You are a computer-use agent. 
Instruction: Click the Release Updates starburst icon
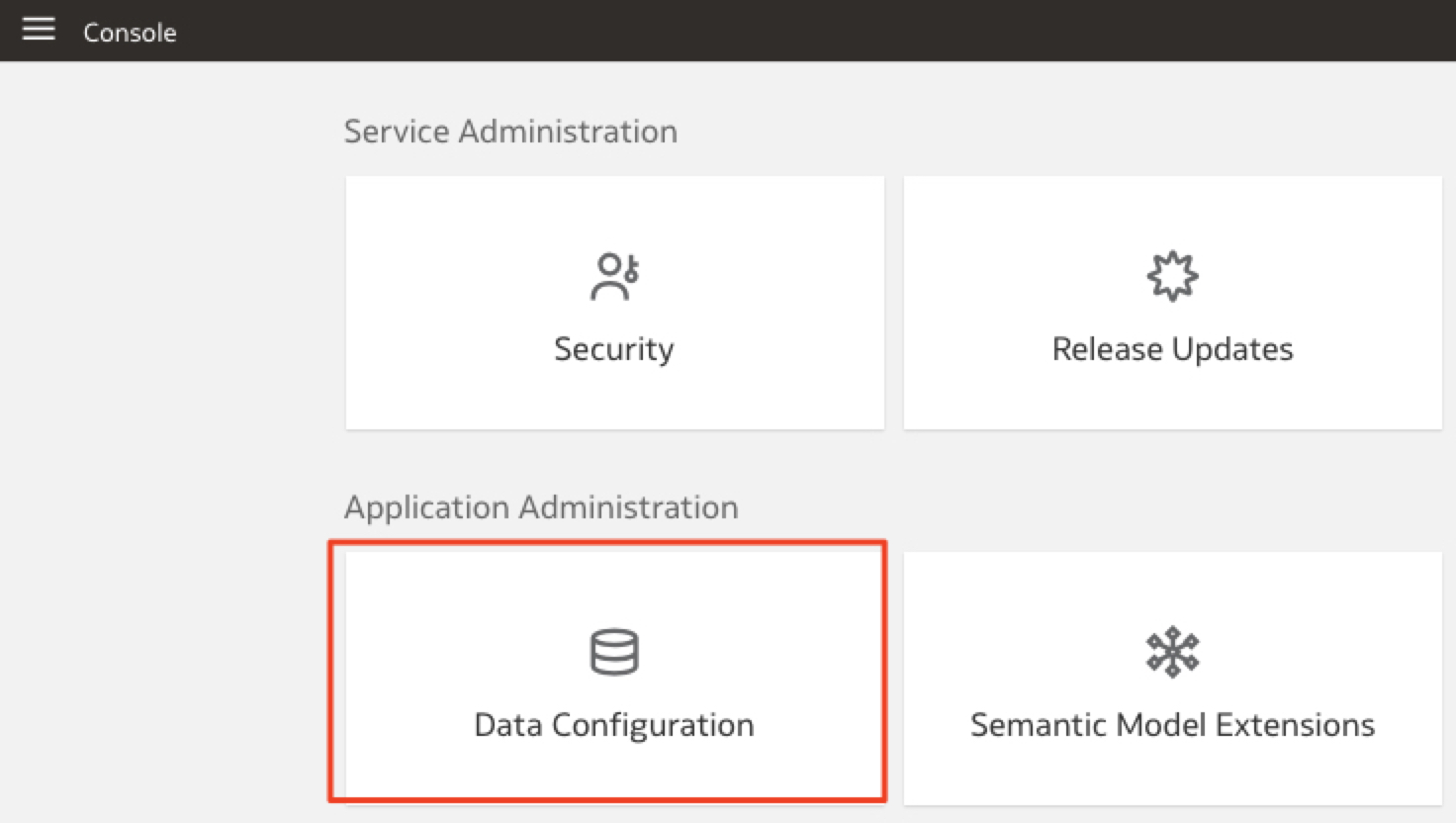click(1172, 276)
